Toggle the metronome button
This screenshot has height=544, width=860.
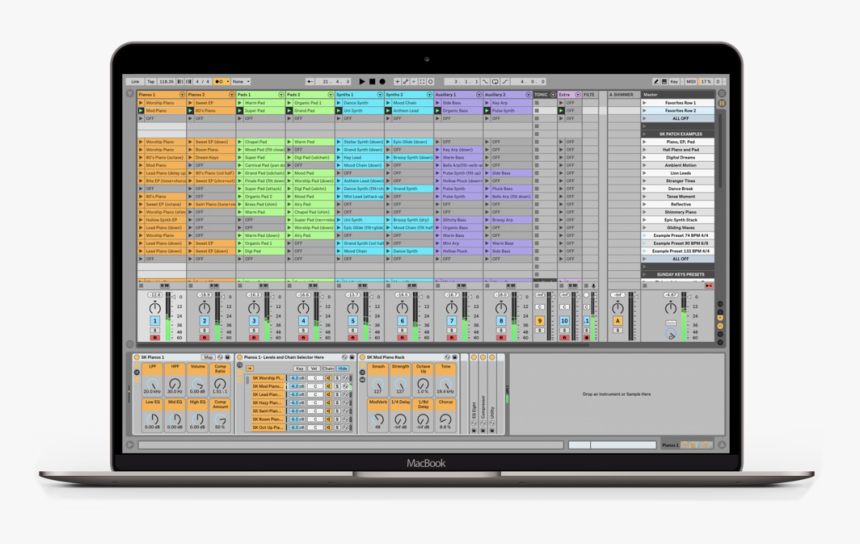220,81
